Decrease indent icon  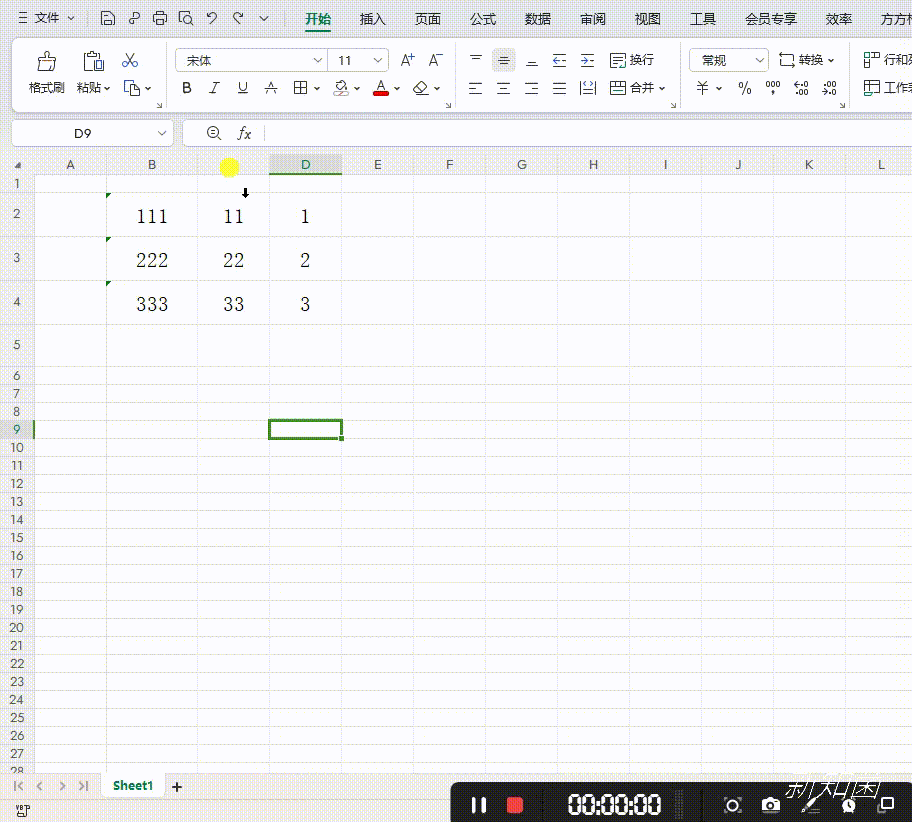[560, 60]
